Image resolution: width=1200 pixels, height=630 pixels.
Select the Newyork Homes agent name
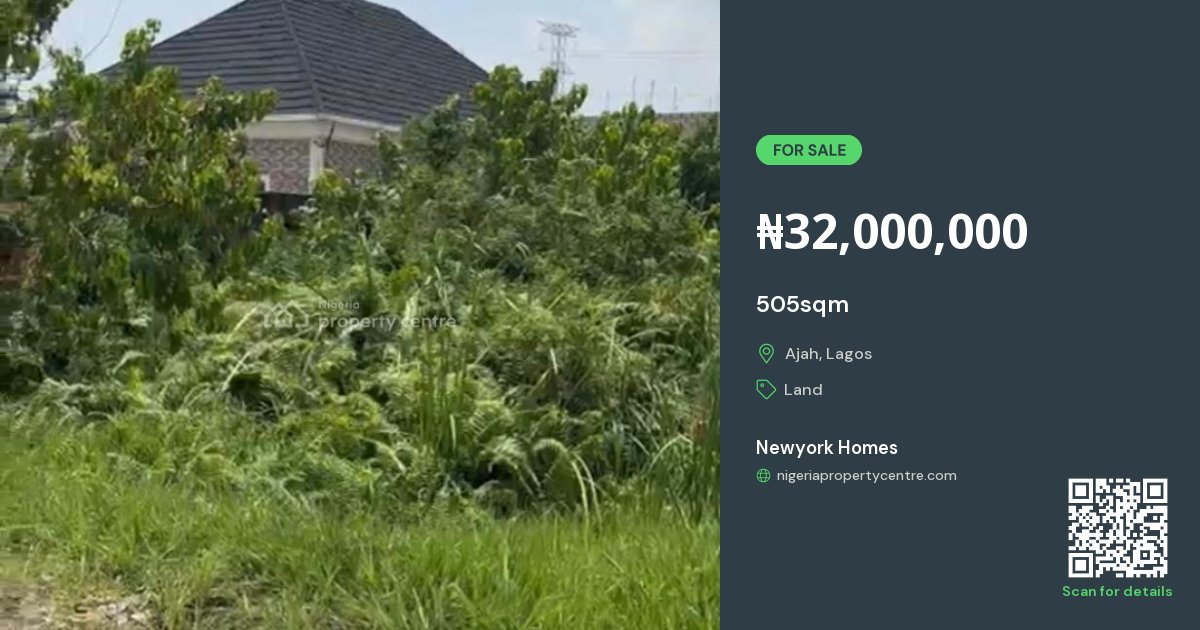point(827,447)
